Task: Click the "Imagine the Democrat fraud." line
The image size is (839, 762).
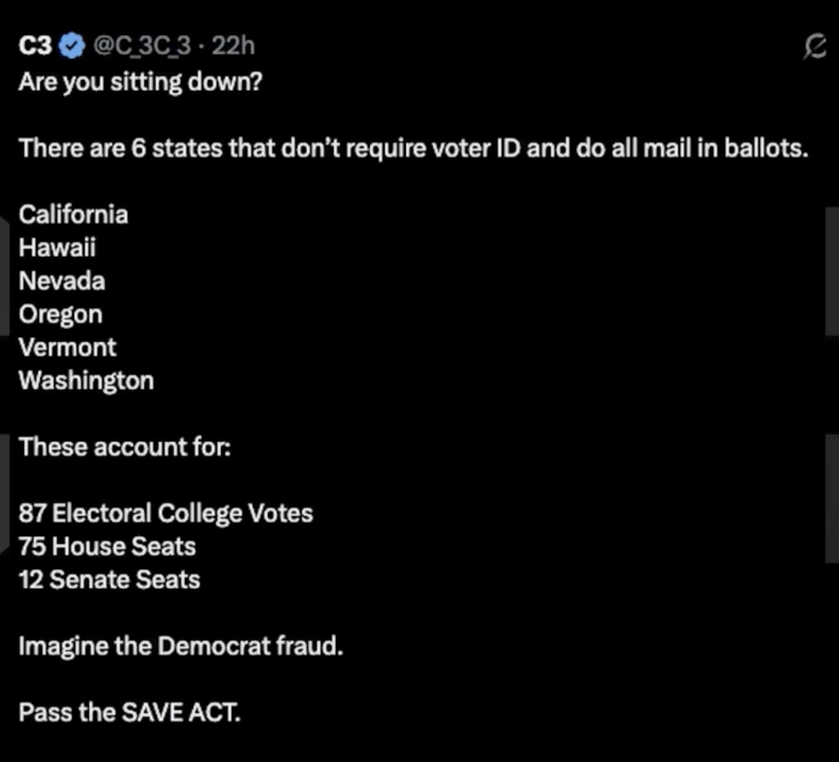Action: point(181,646)
